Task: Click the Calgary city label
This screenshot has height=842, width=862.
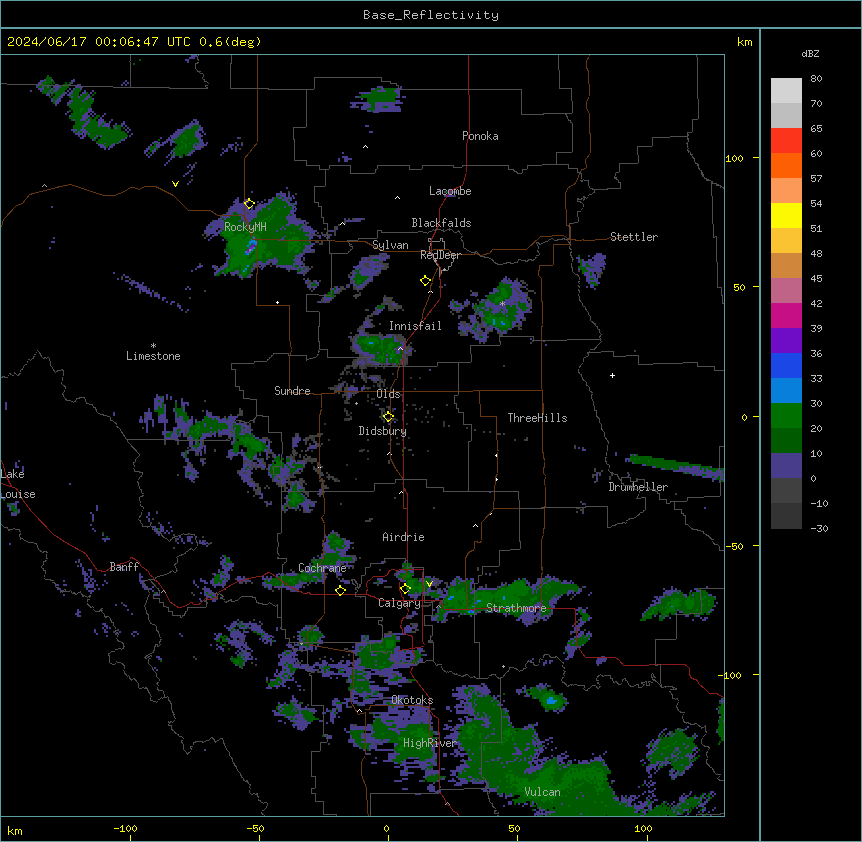Action: coord(400,603)
